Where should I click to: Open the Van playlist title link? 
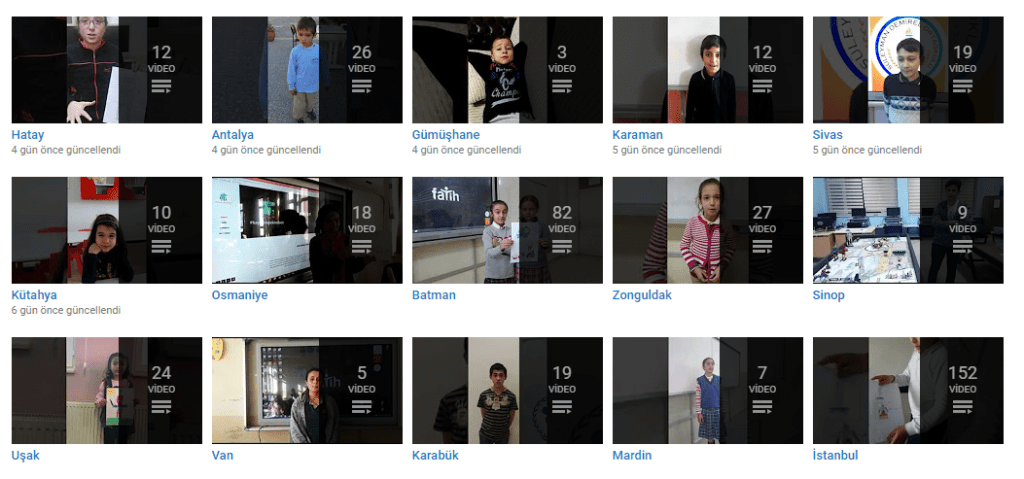[223, 455]
